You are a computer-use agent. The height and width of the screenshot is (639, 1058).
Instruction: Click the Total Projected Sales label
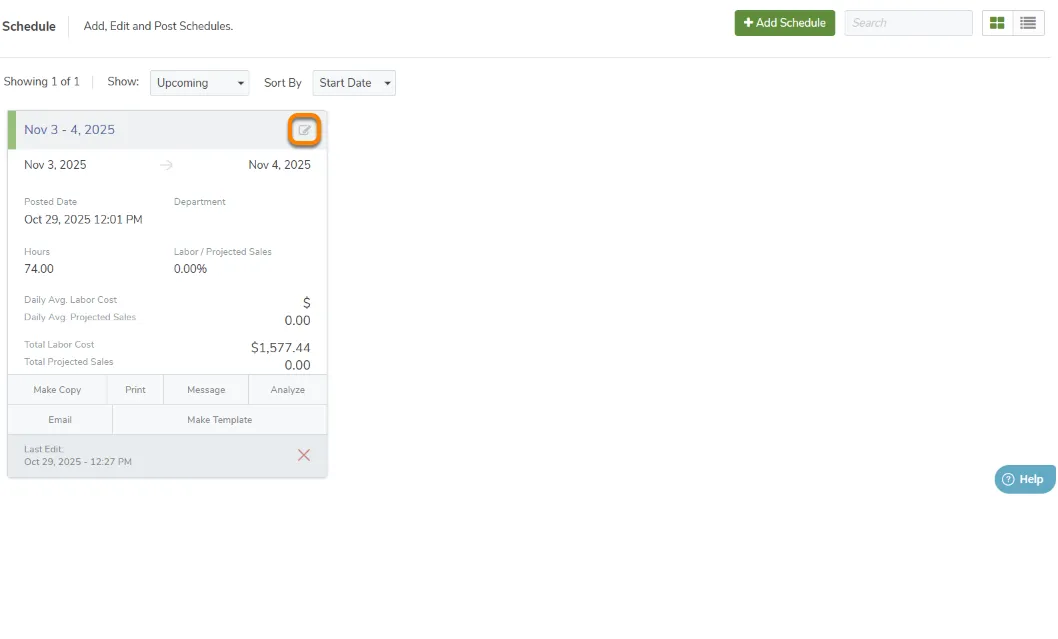[x=69, y=362]
